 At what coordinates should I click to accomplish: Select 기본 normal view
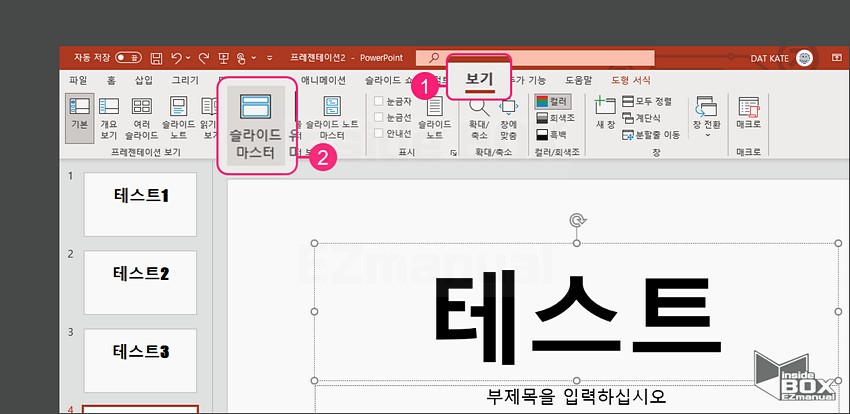[80, 118]
